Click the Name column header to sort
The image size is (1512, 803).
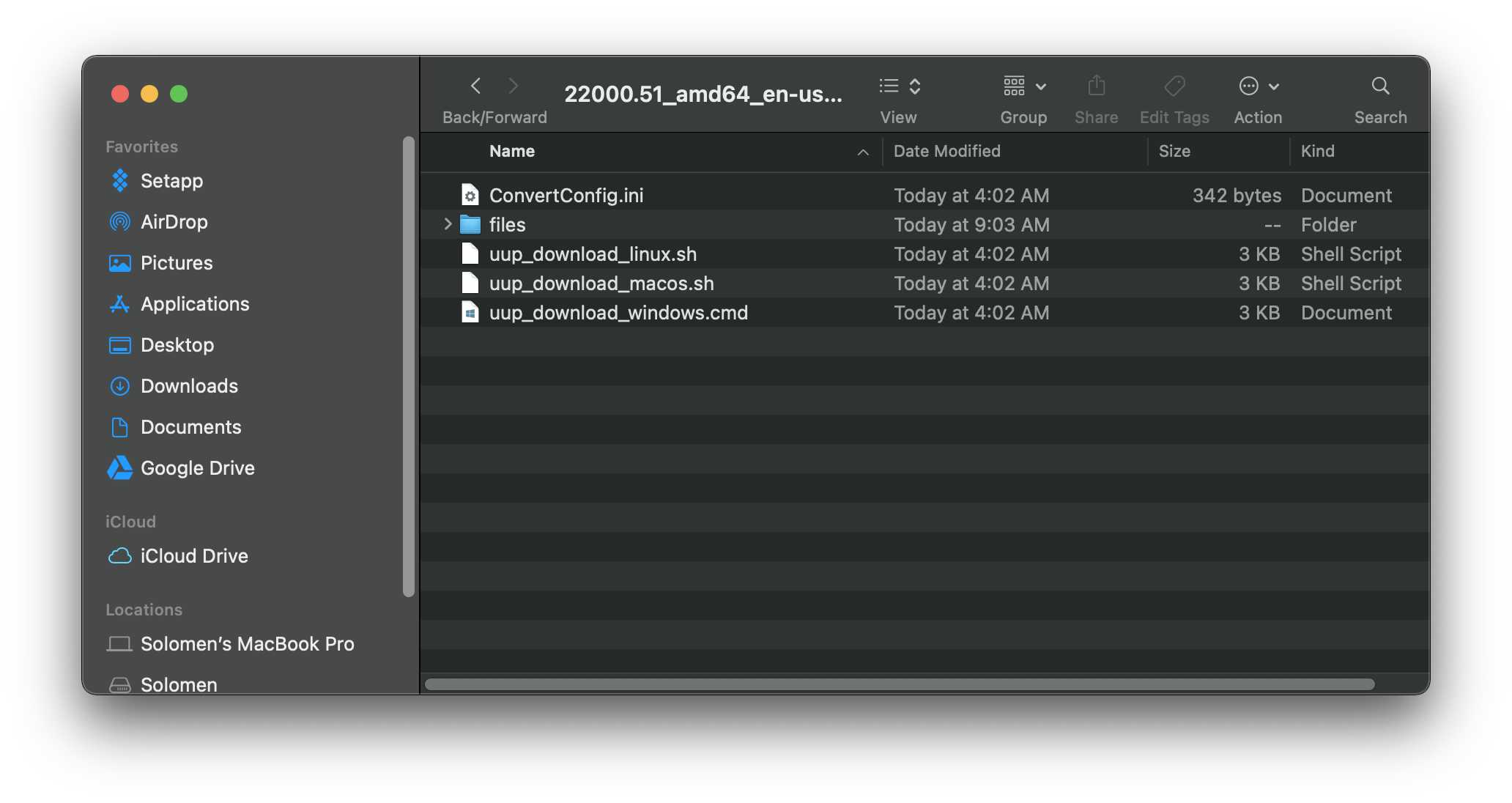(x=511, y=151)
